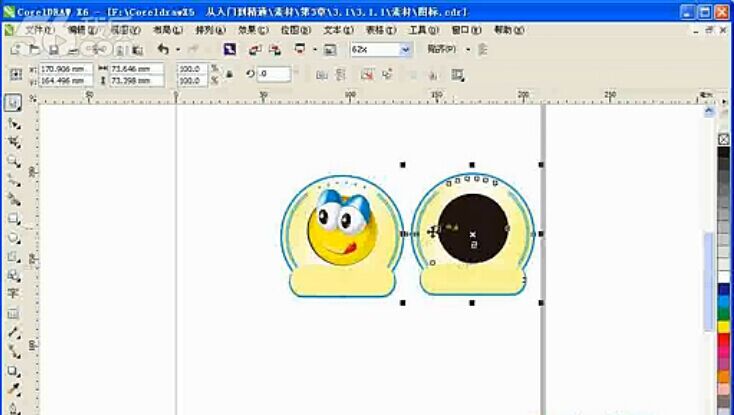
Task: Click the Welcome screen icon
Action: [330, 49]
